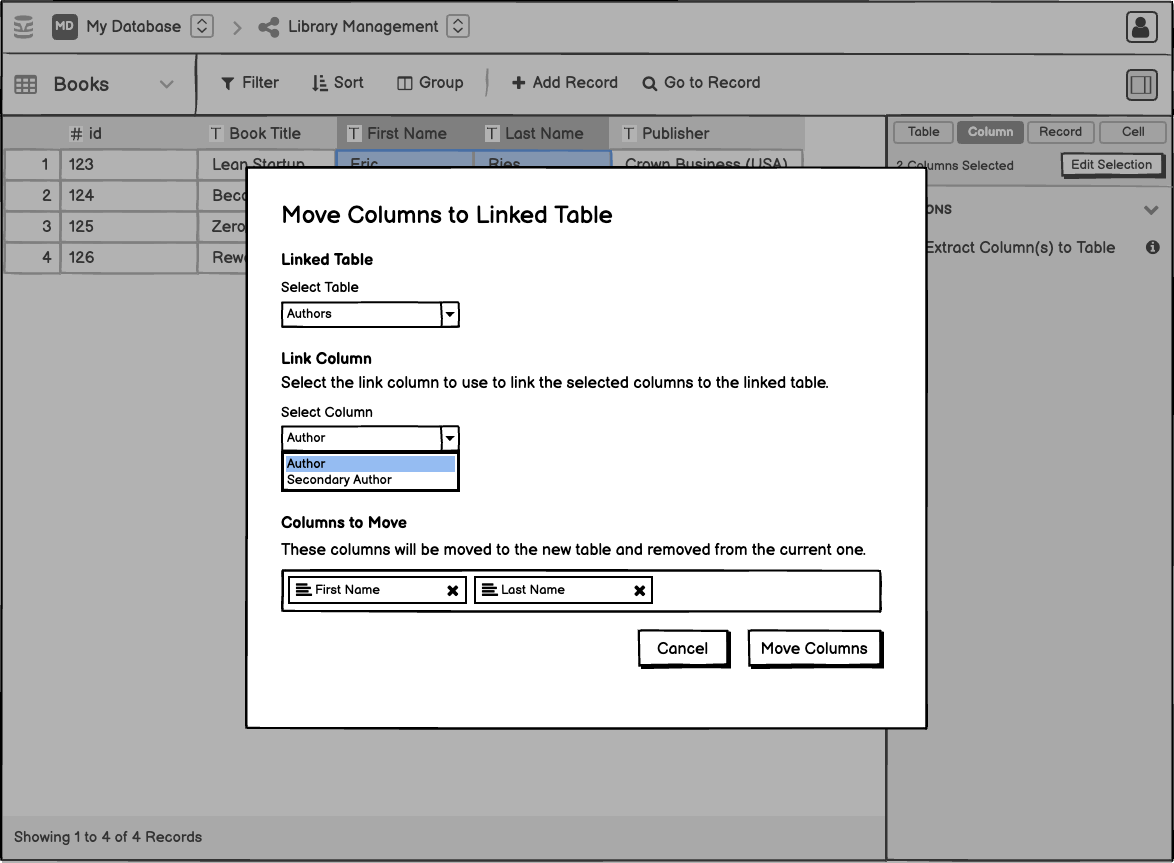Click the Book Title column type icon
Screen dimensions: 1174x863
pos(216,134)
